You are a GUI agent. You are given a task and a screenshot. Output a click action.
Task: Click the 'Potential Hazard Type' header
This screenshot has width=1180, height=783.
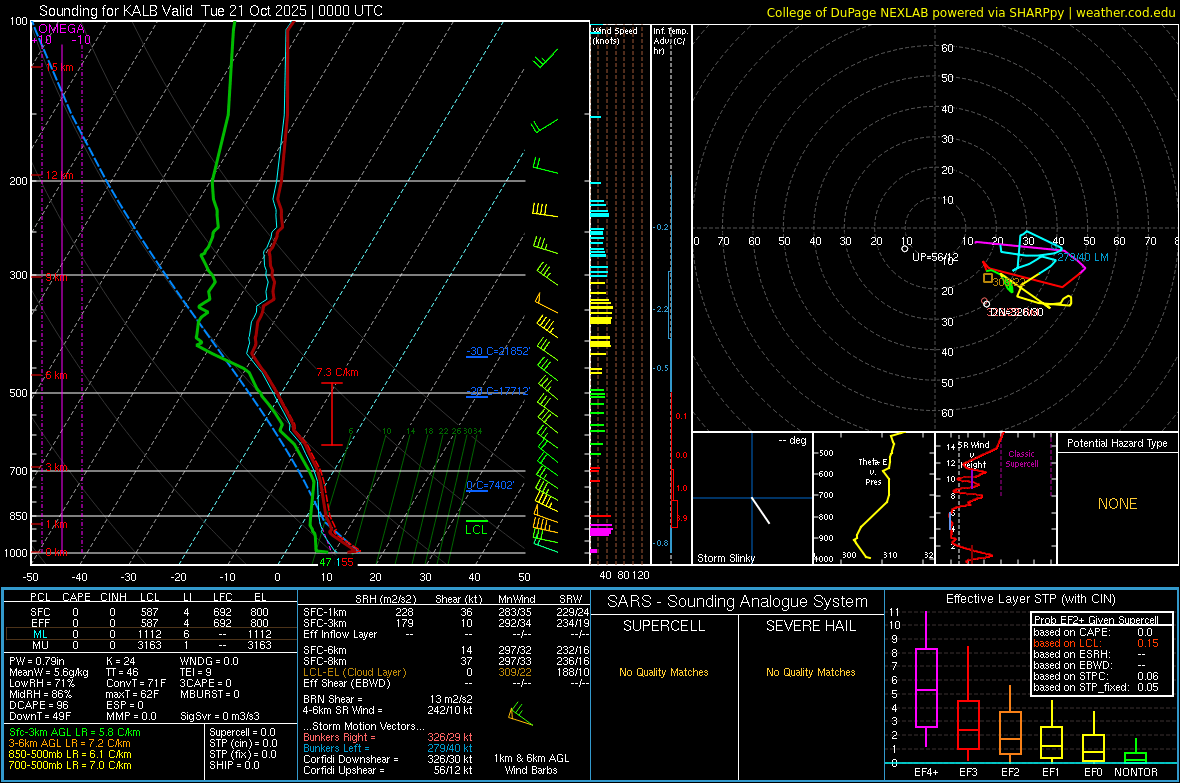click(x=1117, y=443)
